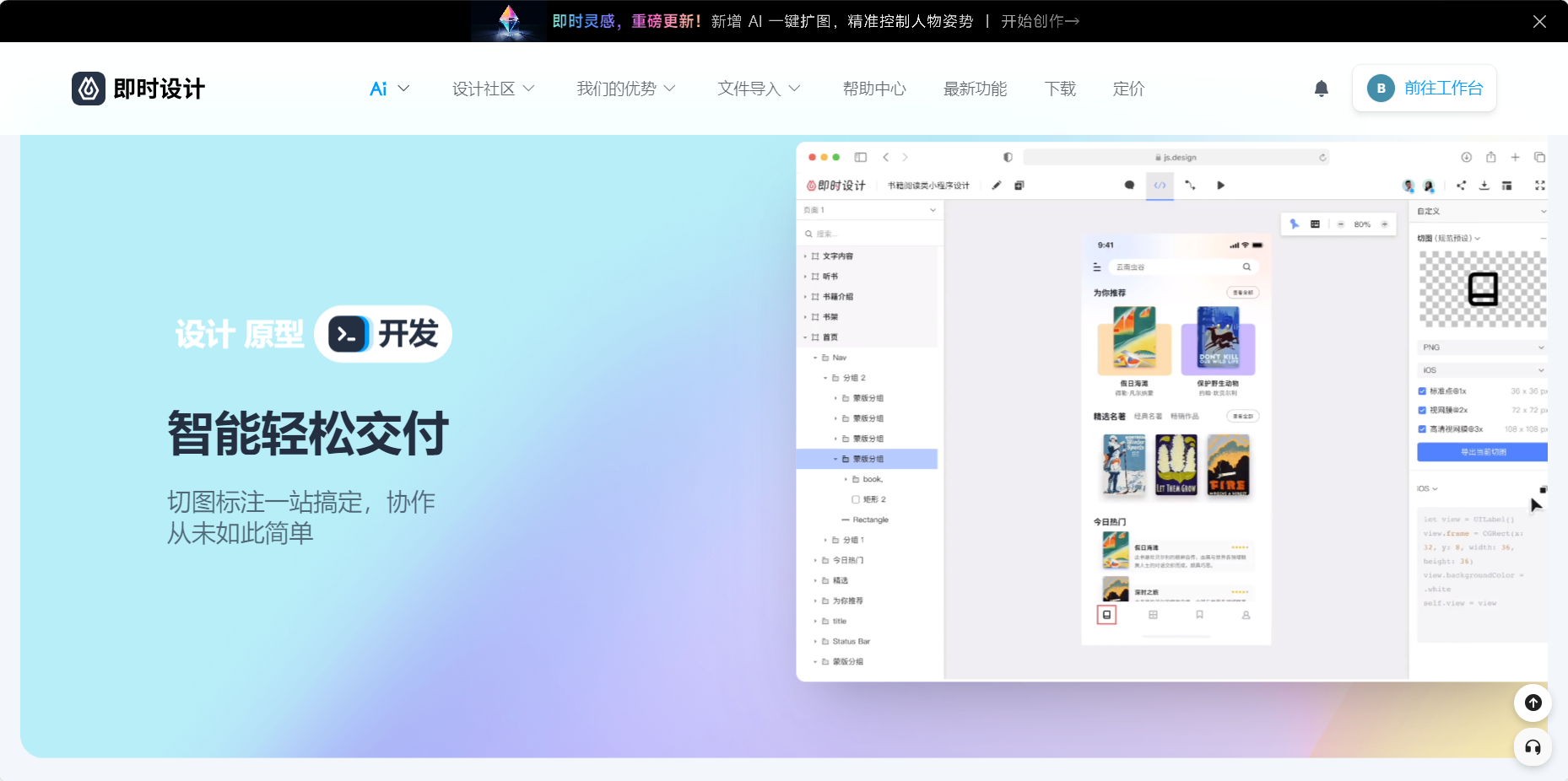Screen dimensions: 1568x781
Task: Click the zoom in plus button
Action: click(1384, 224)
